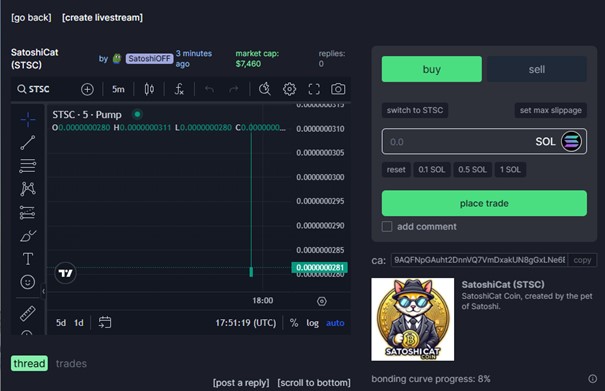Open the 5m timeframe dropdown
Screen dimensions: 605x391
click(118, 89)
